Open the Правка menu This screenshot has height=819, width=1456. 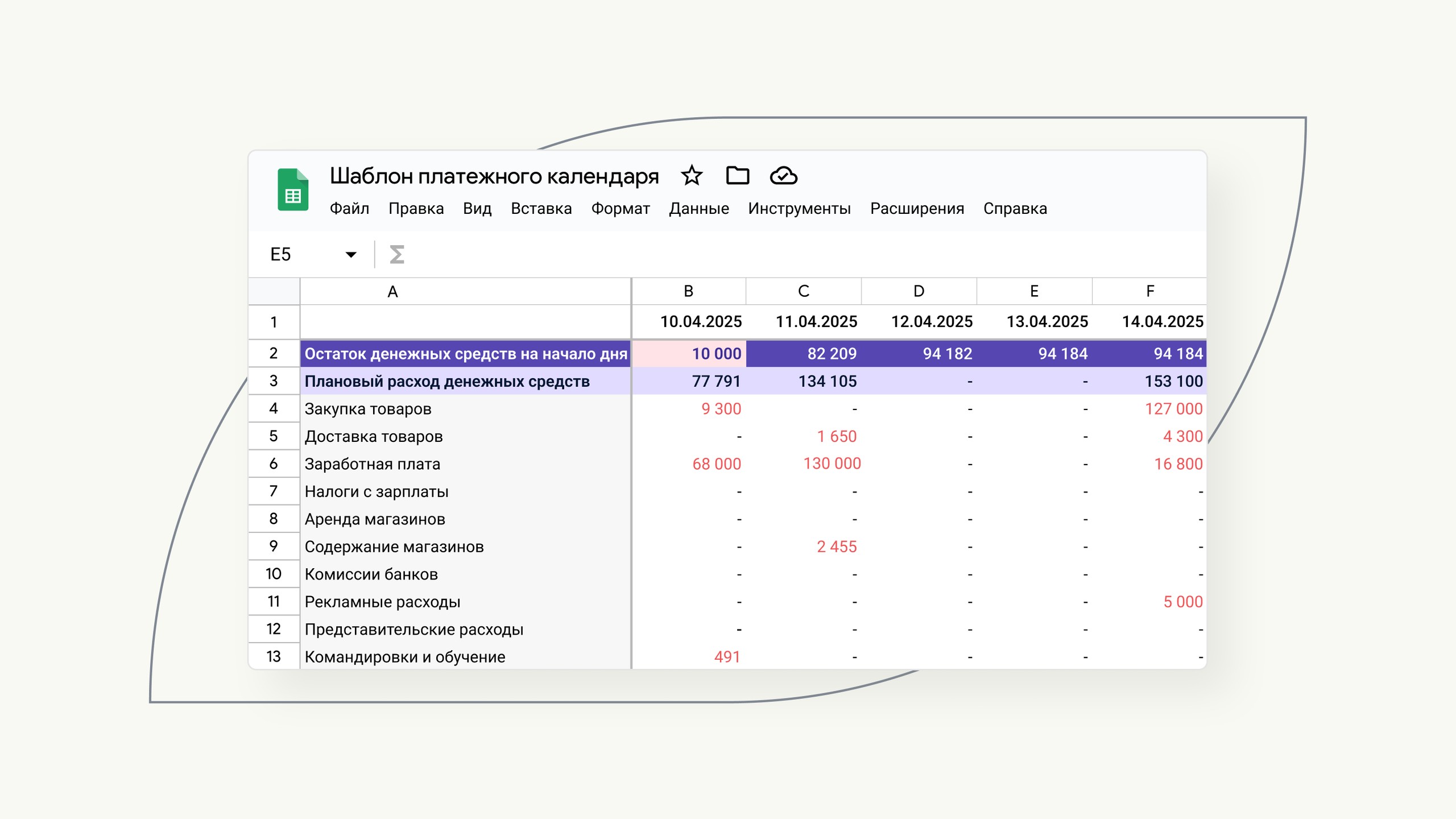click(416, 209)
